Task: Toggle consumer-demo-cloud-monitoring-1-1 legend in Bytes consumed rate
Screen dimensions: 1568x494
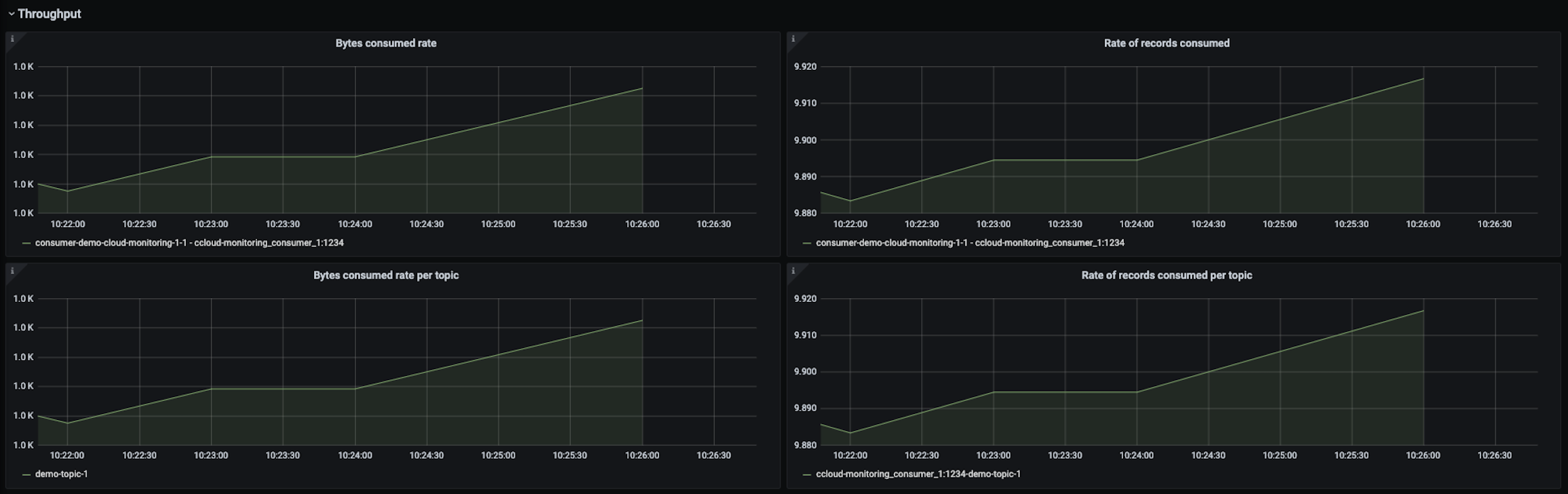Action: coord(189,242)
